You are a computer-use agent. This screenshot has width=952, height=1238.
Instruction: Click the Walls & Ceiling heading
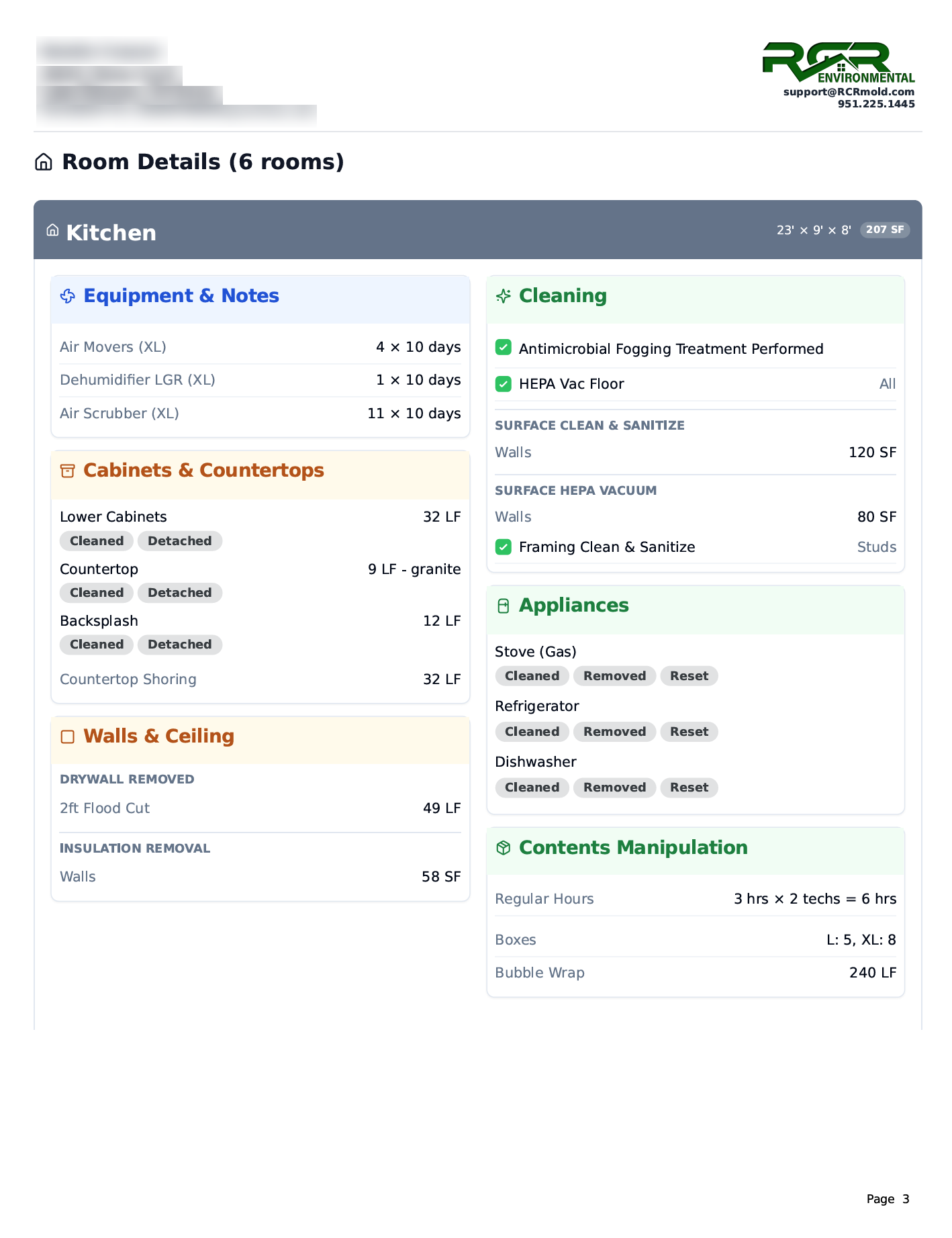[x=159, y=736]
